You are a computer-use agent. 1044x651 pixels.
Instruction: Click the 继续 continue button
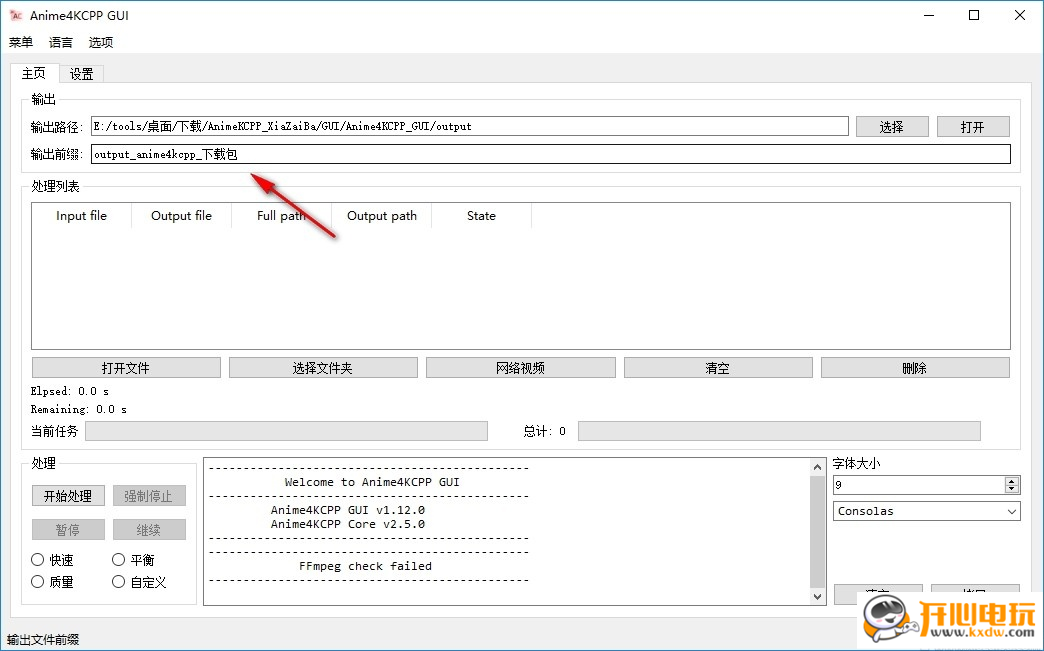point(149,530)
